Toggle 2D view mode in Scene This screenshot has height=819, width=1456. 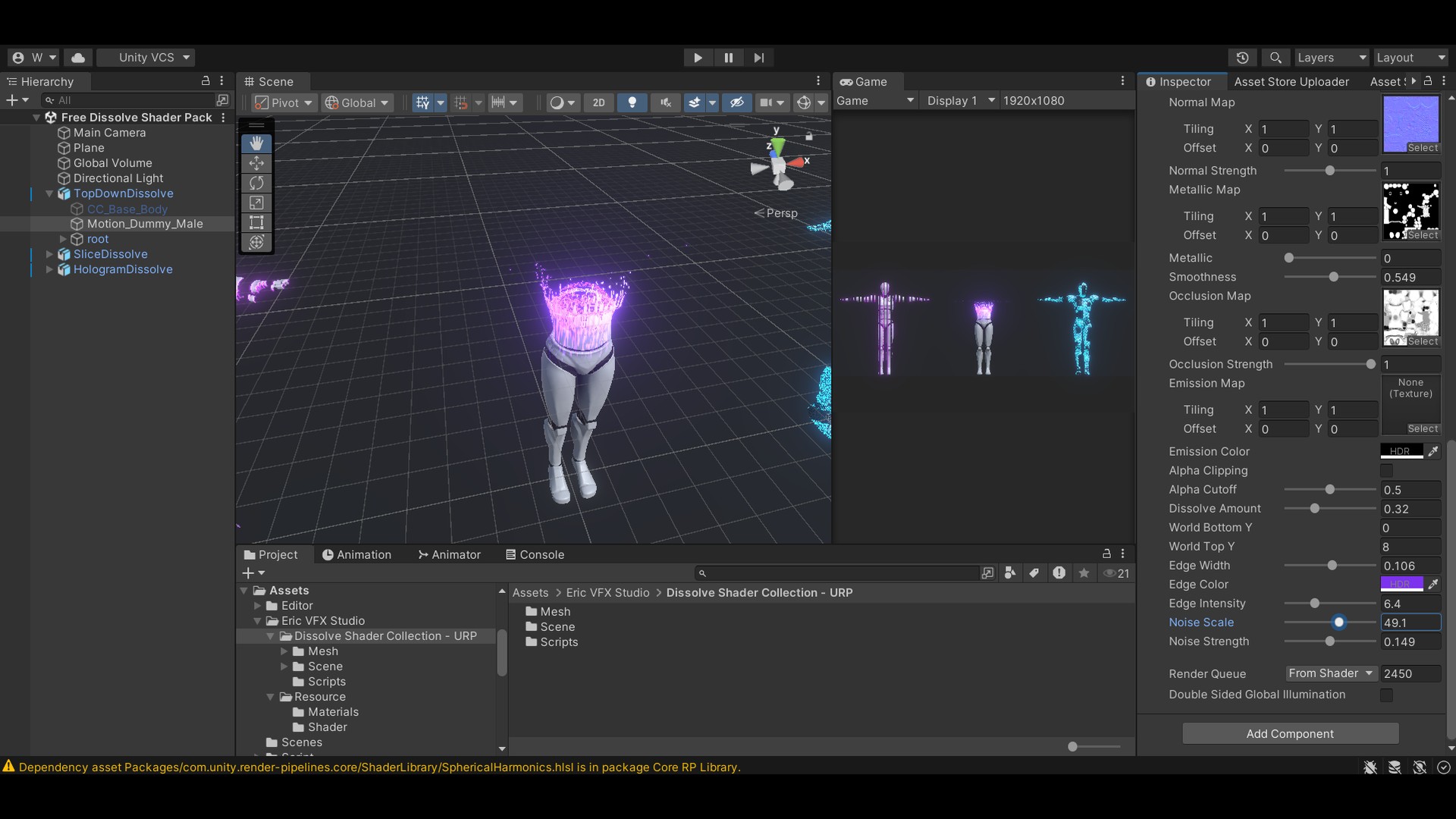(x=598, y=103)
